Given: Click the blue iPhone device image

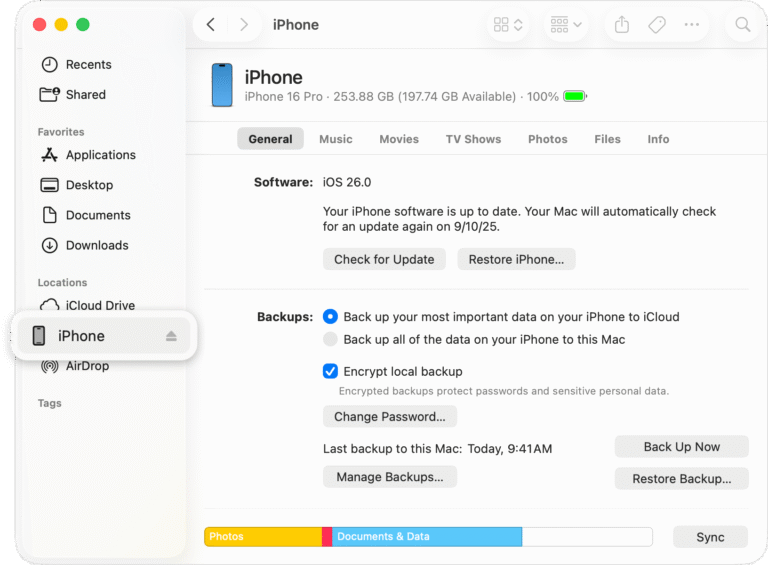Looking at the screenshot, I should (x=222, y=85).
